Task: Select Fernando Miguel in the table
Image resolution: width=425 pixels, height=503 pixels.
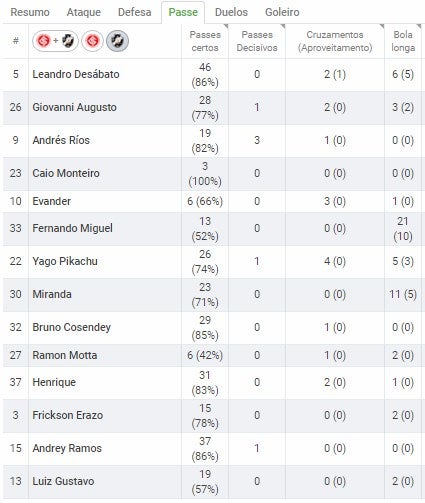Action: 72,228
